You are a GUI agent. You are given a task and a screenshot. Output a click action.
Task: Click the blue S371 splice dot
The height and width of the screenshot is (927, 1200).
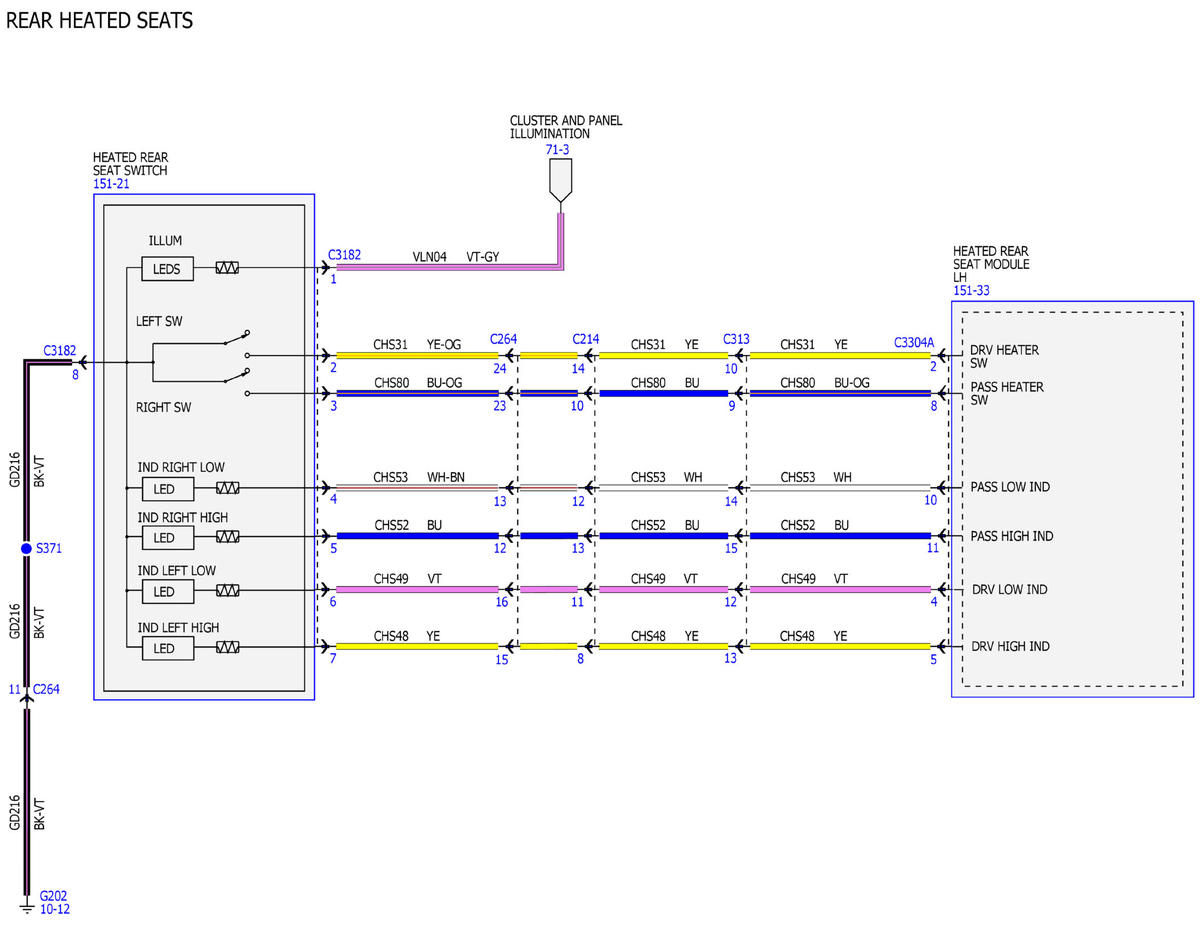pos(27,549)
